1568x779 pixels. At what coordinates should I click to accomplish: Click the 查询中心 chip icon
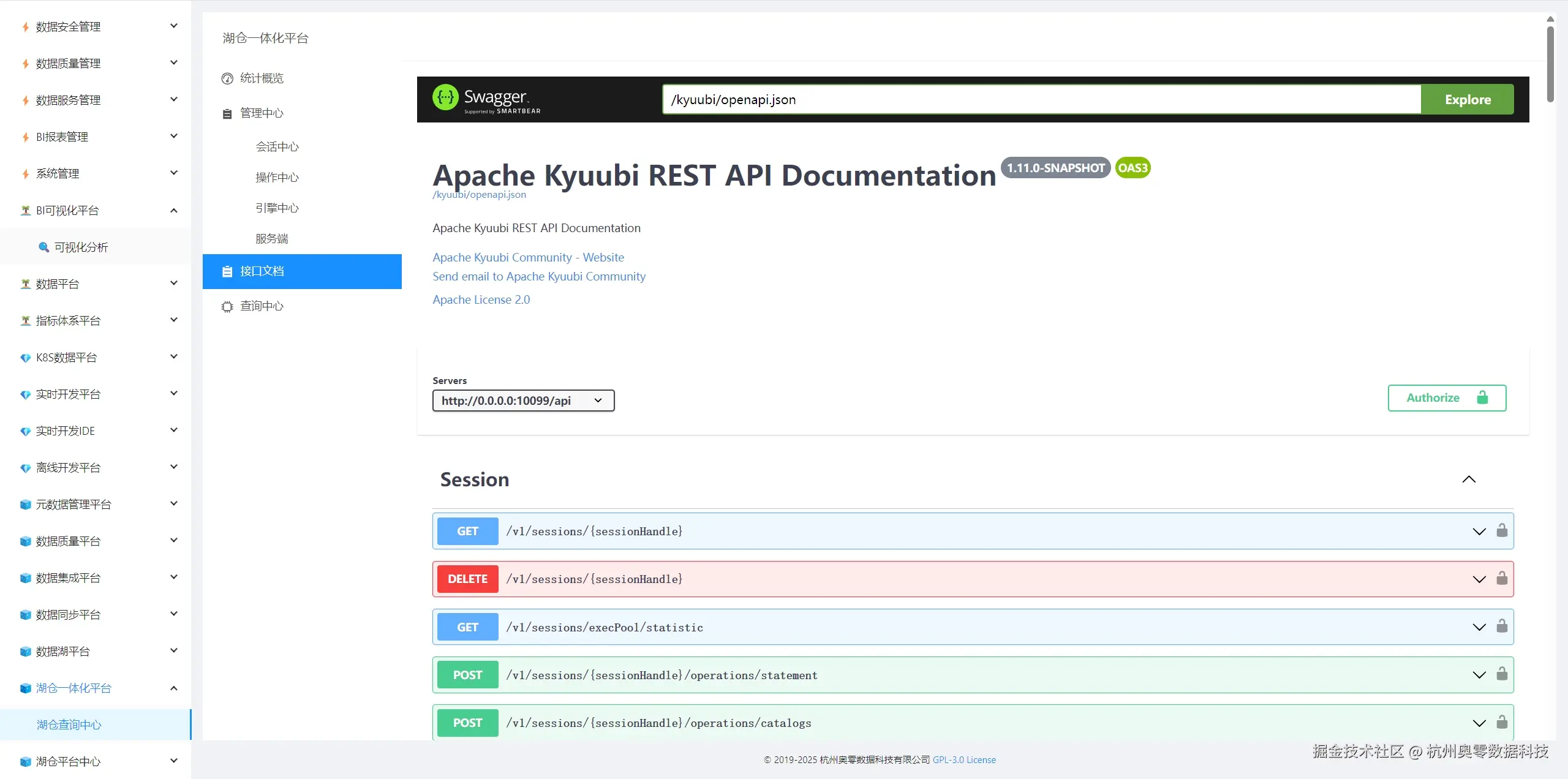click(227, 306)
